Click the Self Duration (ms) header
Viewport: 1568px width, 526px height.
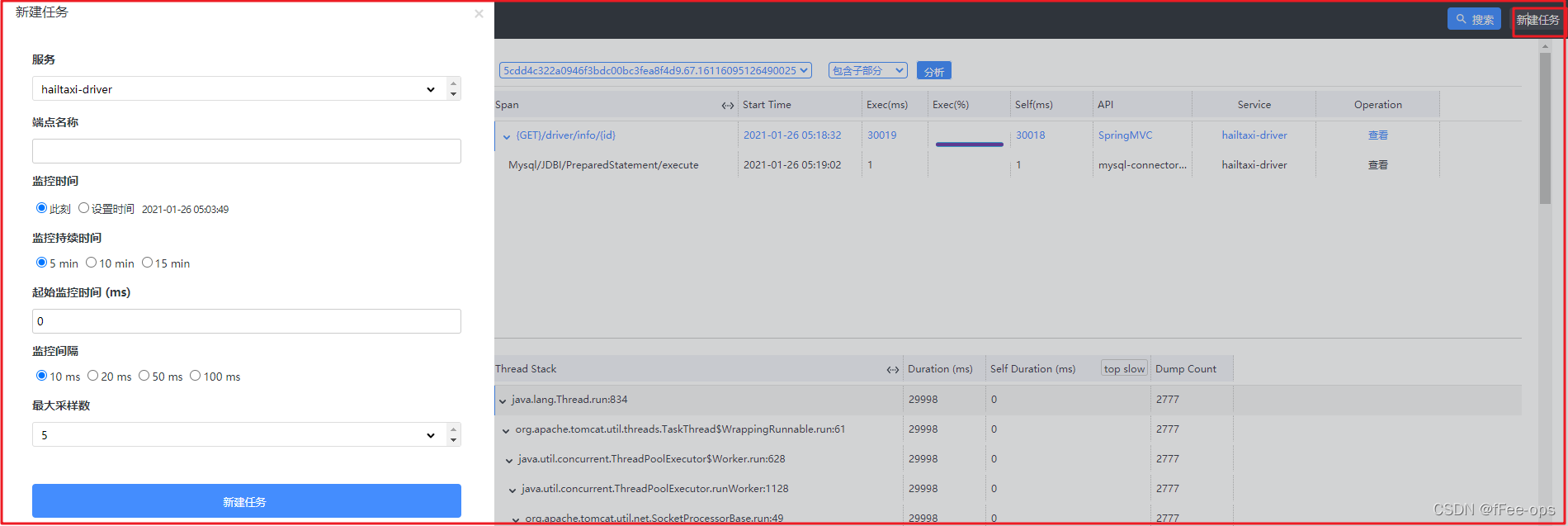(1032, 369)
